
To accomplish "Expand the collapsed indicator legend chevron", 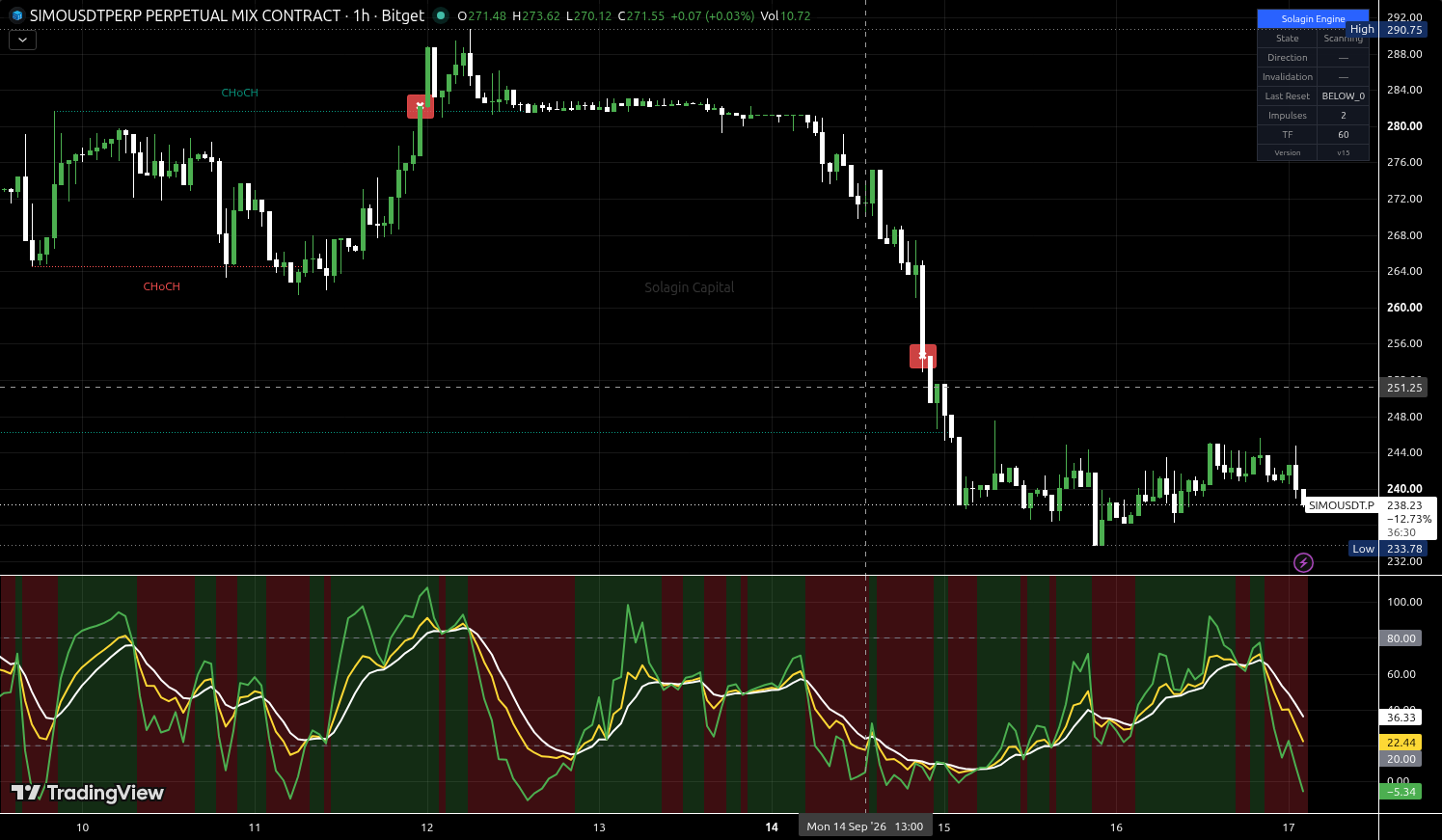I will (x=22, y=40).
